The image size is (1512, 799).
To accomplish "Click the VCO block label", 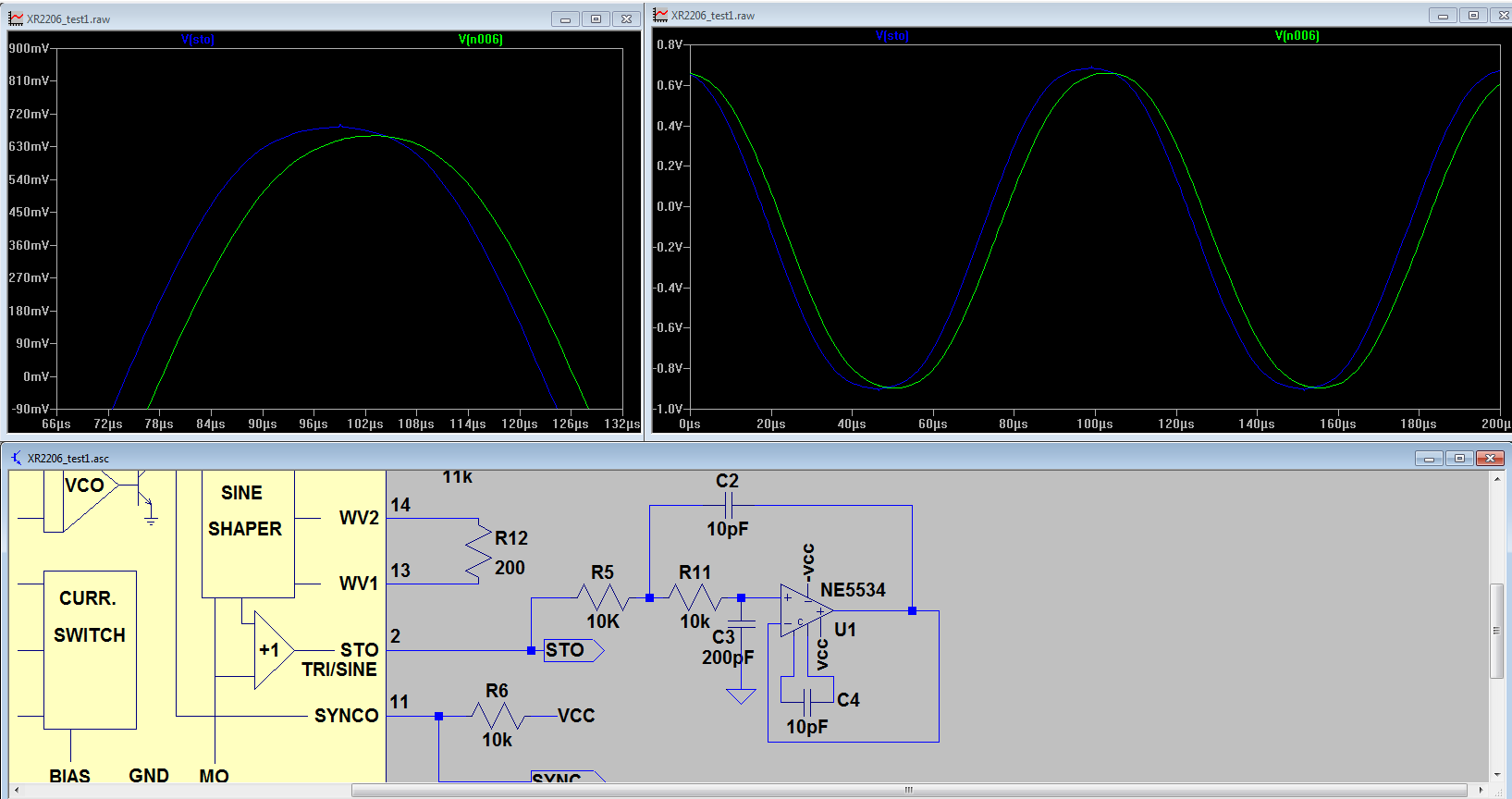I will point(84,485).
